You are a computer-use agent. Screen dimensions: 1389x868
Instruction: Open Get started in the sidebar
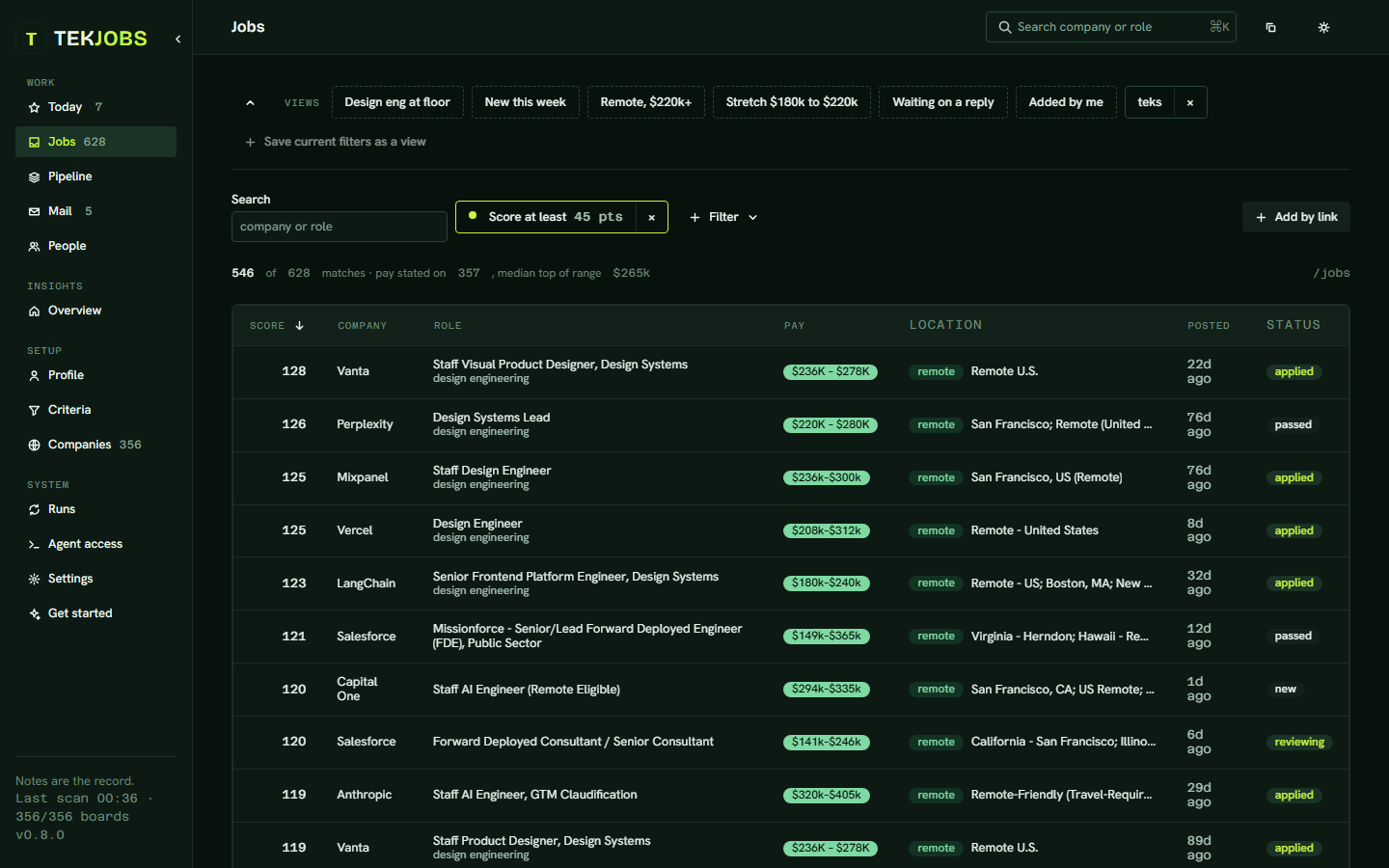click(x=95, y=613)
